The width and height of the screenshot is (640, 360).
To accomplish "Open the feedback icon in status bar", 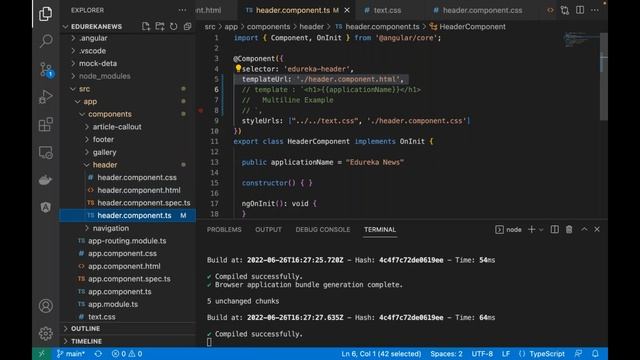I will click(x=578, y=353).
